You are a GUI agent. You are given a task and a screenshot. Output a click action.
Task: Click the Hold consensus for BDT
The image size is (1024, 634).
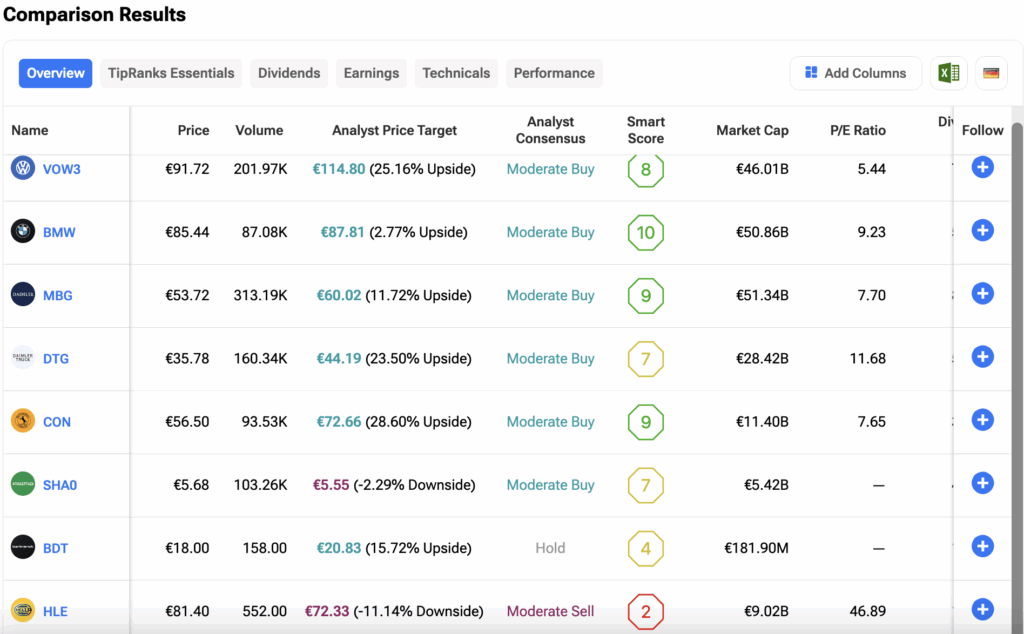click(x=551, y=548)
